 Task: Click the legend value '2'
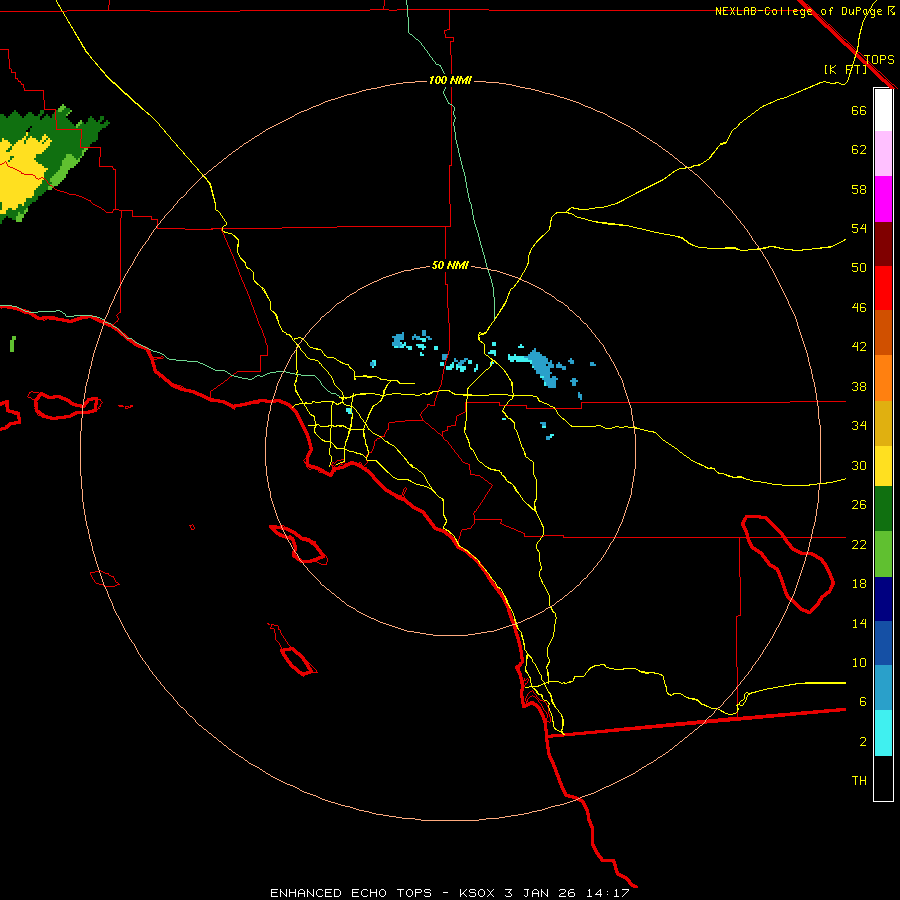click(862, 742)
